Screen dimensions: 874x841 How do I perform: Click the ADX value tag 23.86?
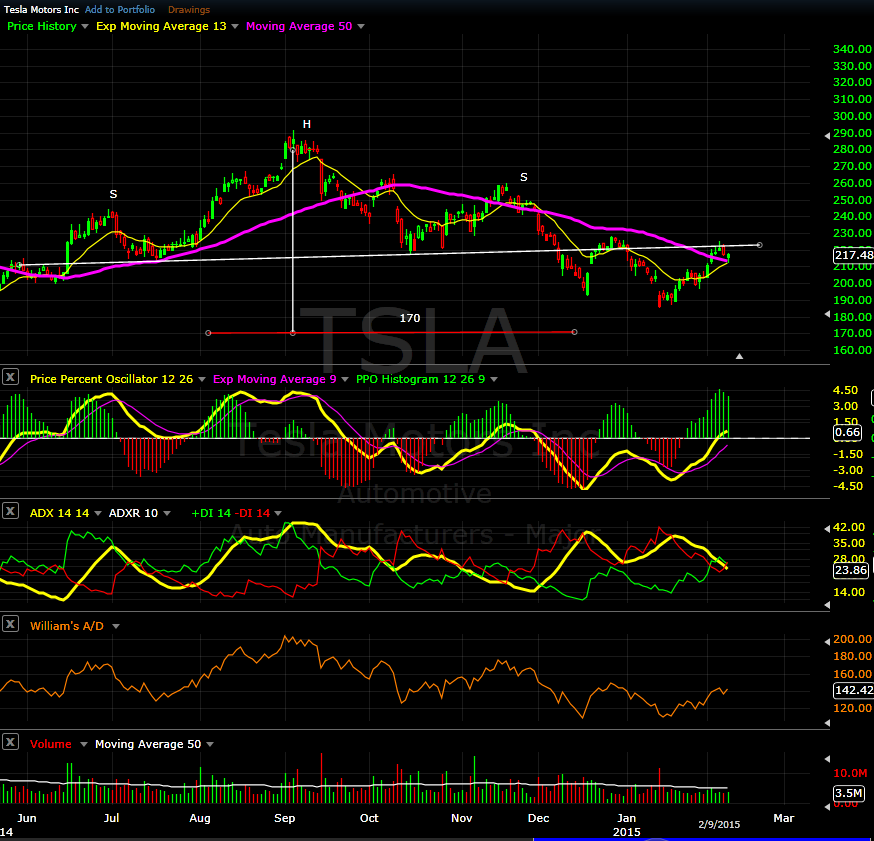(851, 570)
